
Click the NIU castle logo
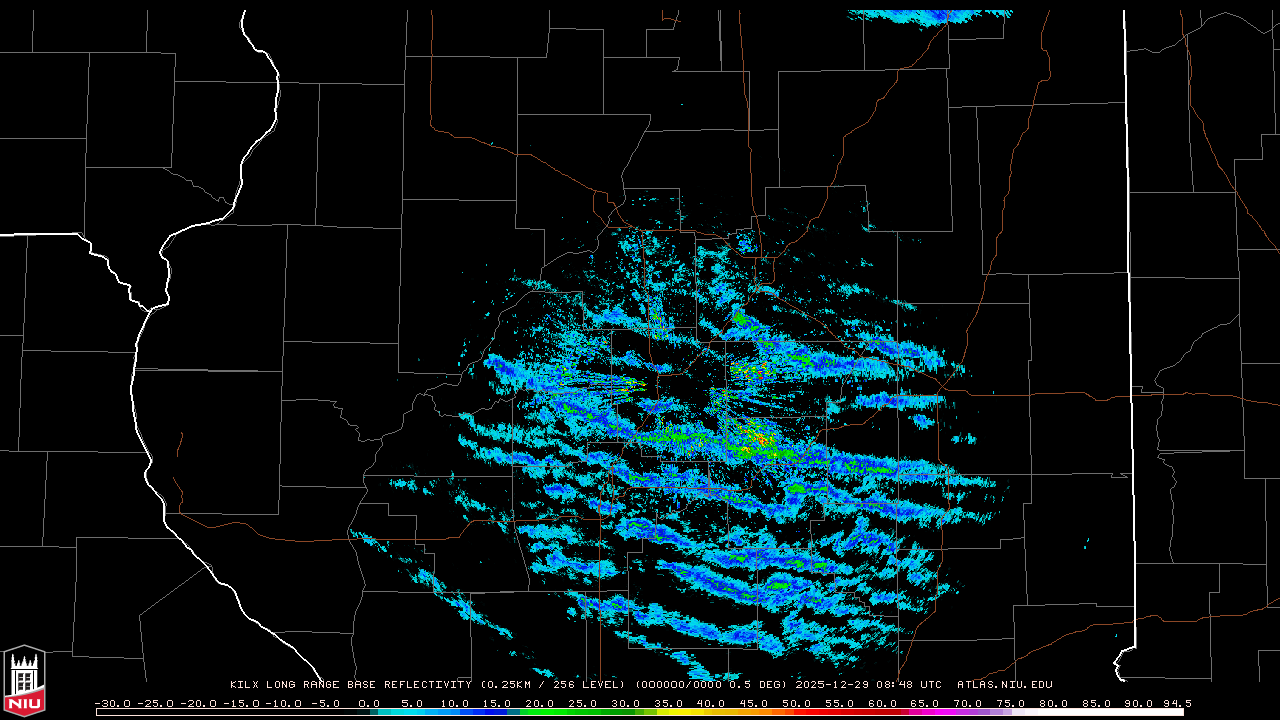[x=24, y=680]
